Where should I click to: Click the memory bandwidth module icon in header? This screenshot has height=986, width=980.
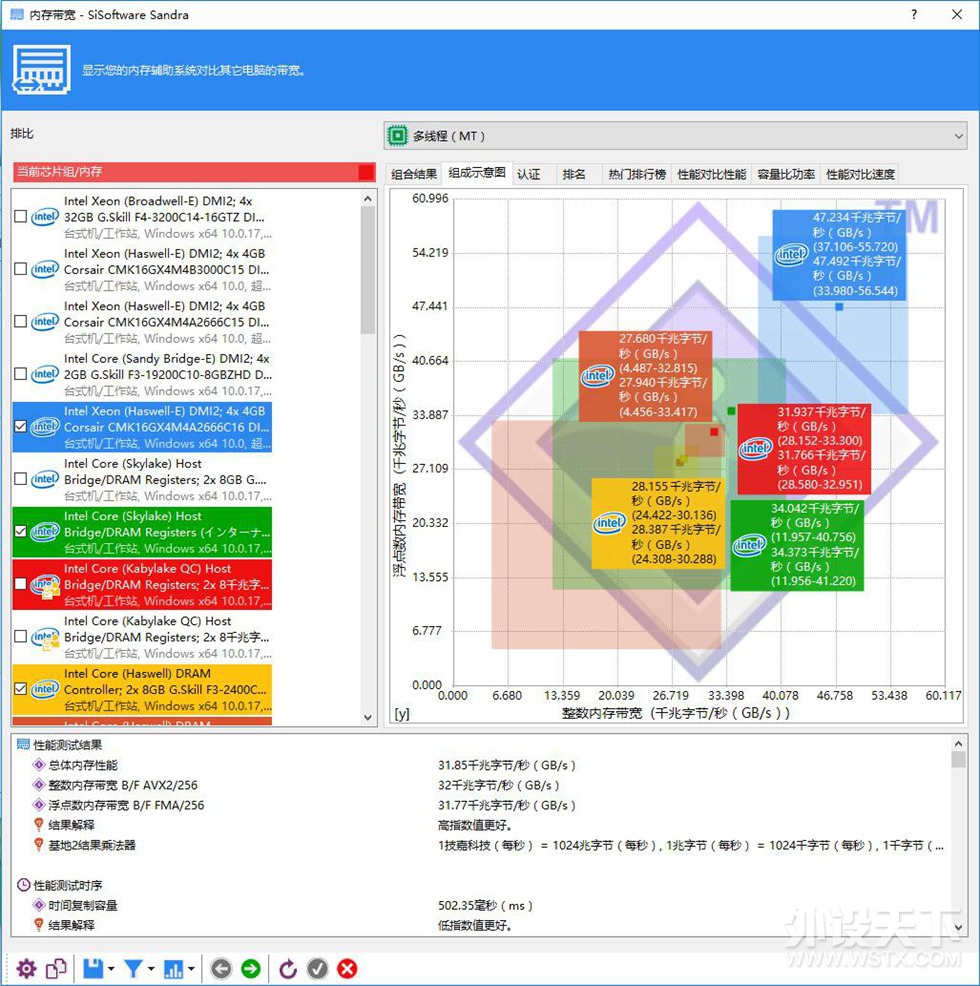pos(42,70)
